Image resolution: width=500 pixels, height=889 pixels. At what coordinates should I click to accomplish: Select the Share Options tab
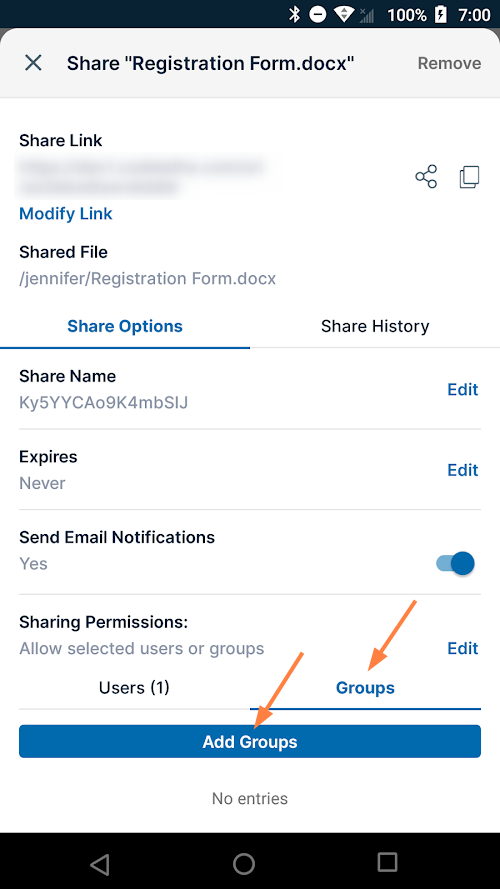125,326
